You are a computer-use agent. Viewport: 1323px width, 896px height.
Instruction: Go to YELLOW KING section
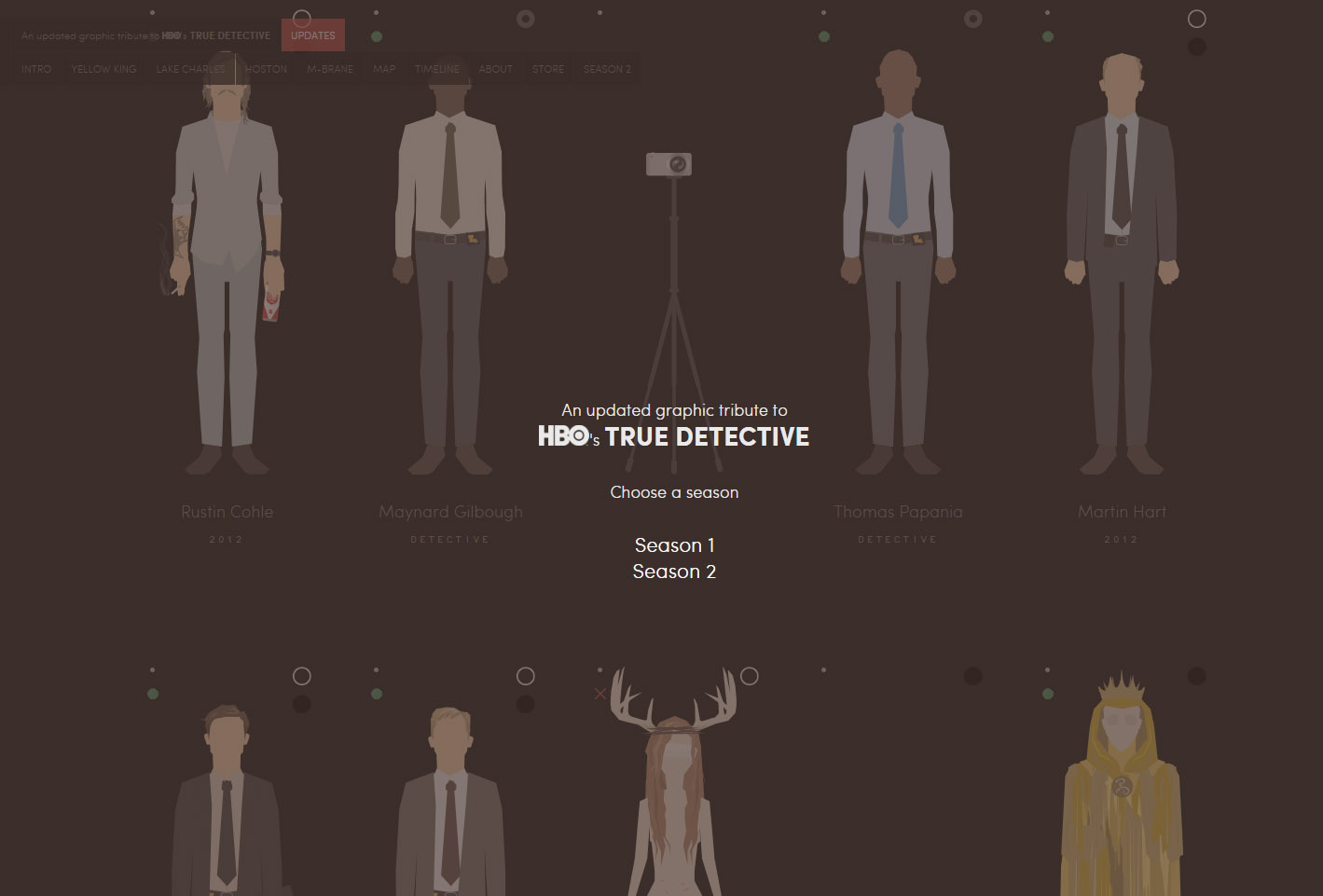click(x=103, y=69)
